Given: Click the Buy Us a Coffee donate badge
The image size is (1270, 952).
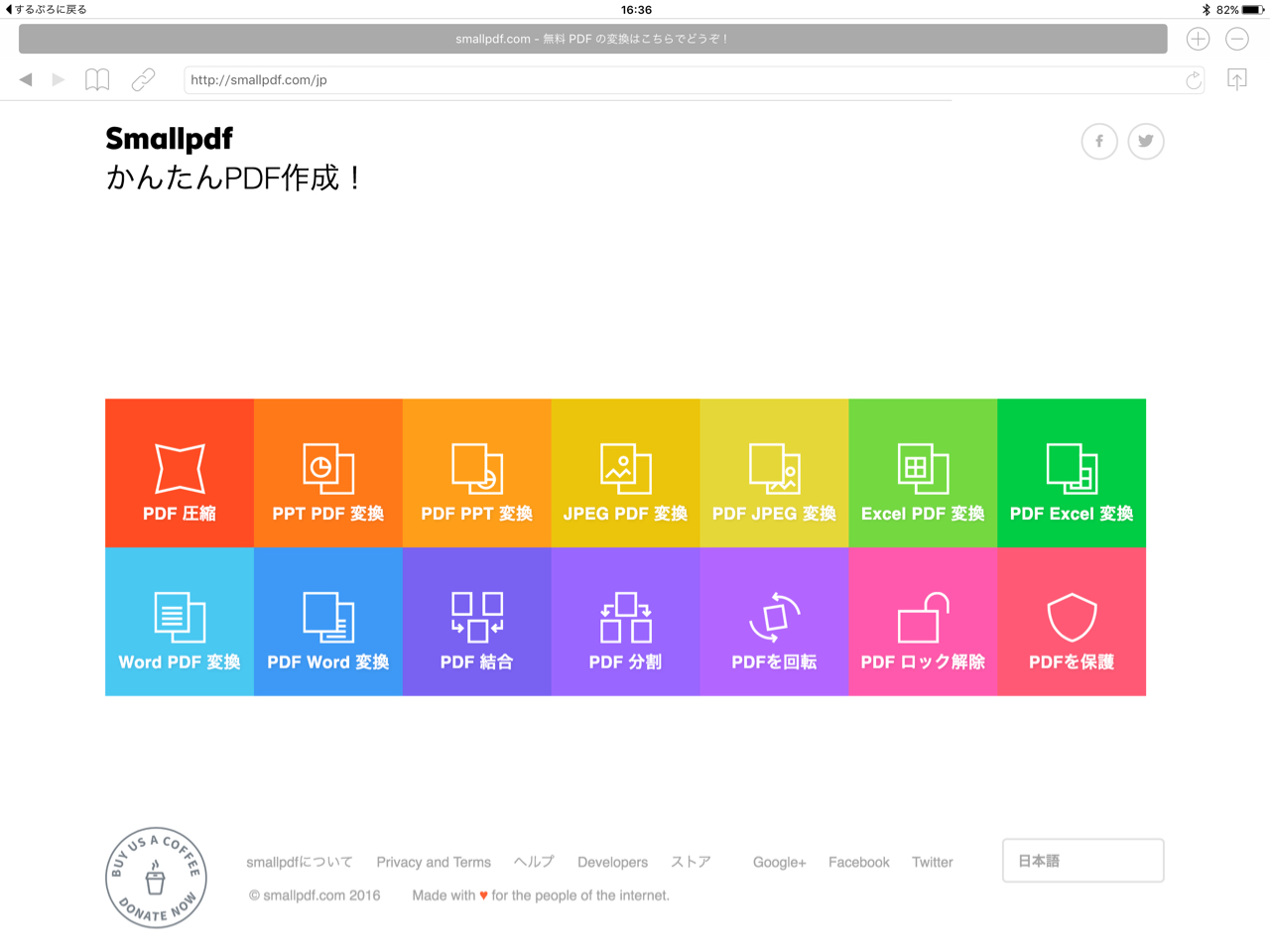Looking at the screenshot, I should (x=156, y=878).
